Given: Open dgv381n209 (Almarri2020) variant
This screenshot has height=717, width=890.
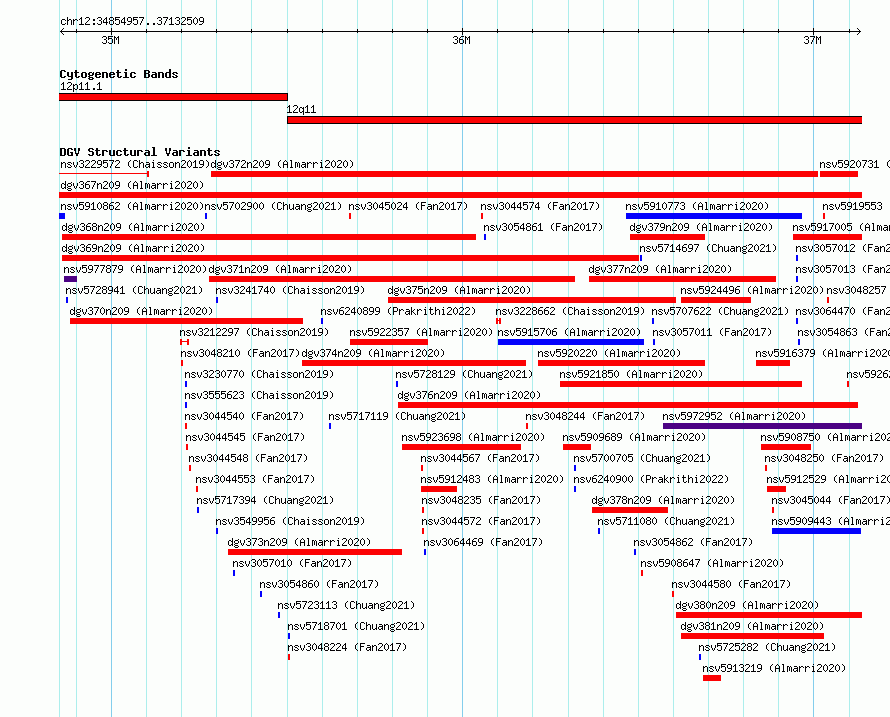Looking at the screenshot, I should 753,636.
